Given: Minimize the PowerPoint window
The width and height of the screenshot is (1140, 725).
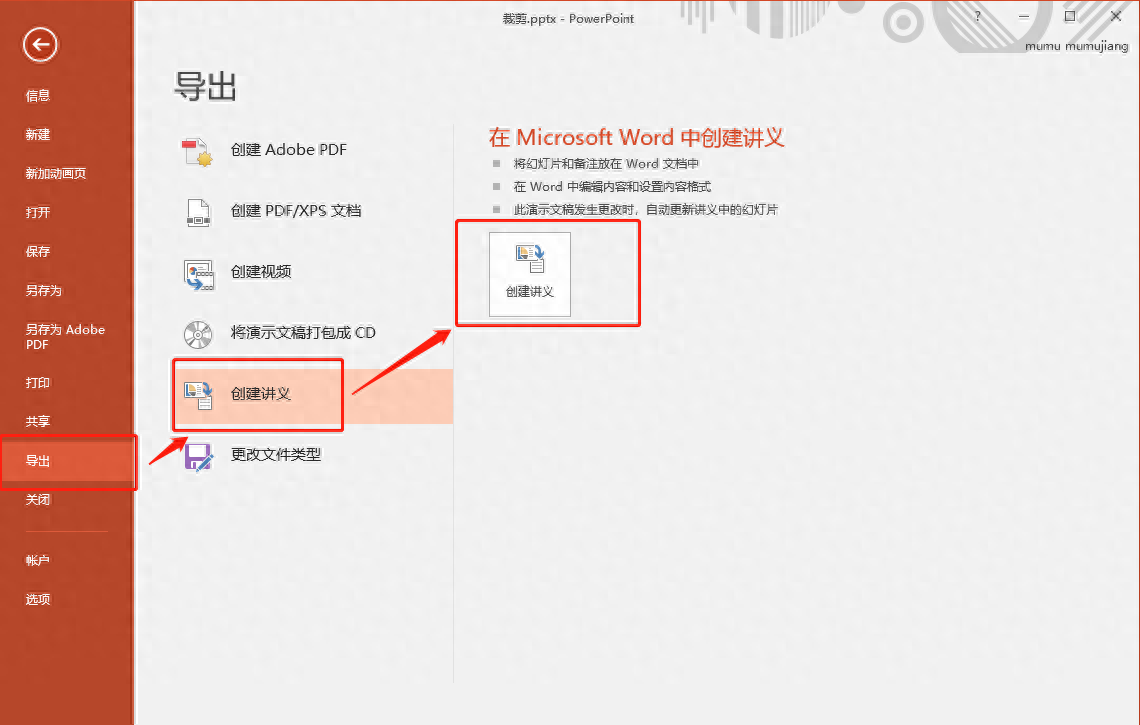Looking at the screenshot, I should (1024, 16).
